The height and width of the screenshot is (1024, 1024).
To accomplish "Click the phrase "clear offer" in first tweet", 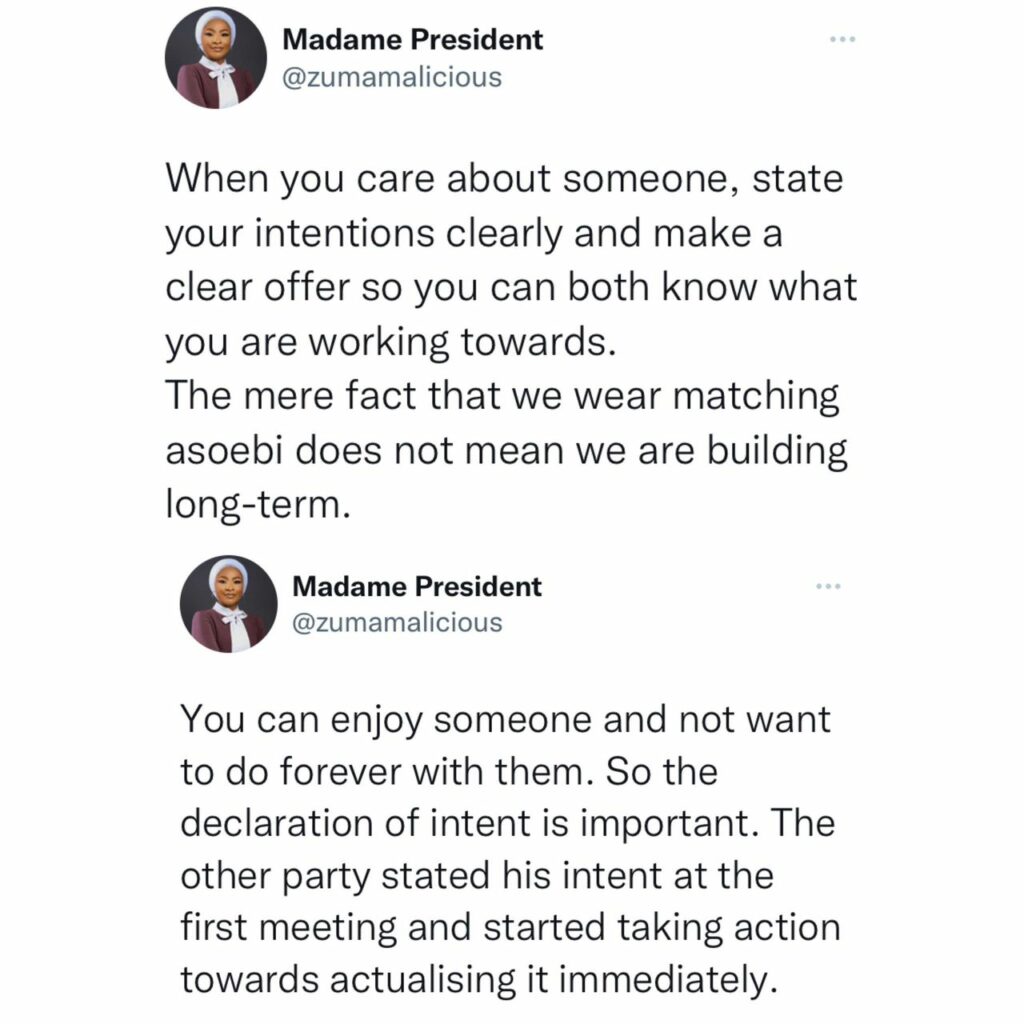I will click(x=258, y=287).
